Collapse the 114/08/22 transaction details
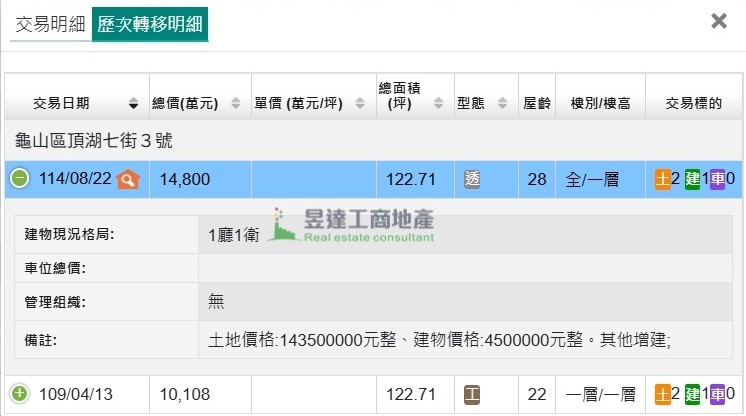The width and height of the screenshot is (746, 416). 19,179
